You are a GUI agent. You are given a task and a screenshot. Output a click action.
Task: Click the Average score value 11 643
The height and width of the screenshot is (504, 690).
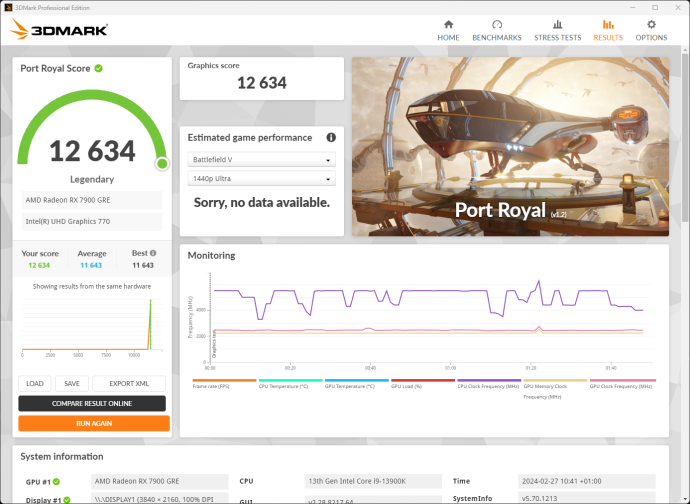[x=91, y=265]
